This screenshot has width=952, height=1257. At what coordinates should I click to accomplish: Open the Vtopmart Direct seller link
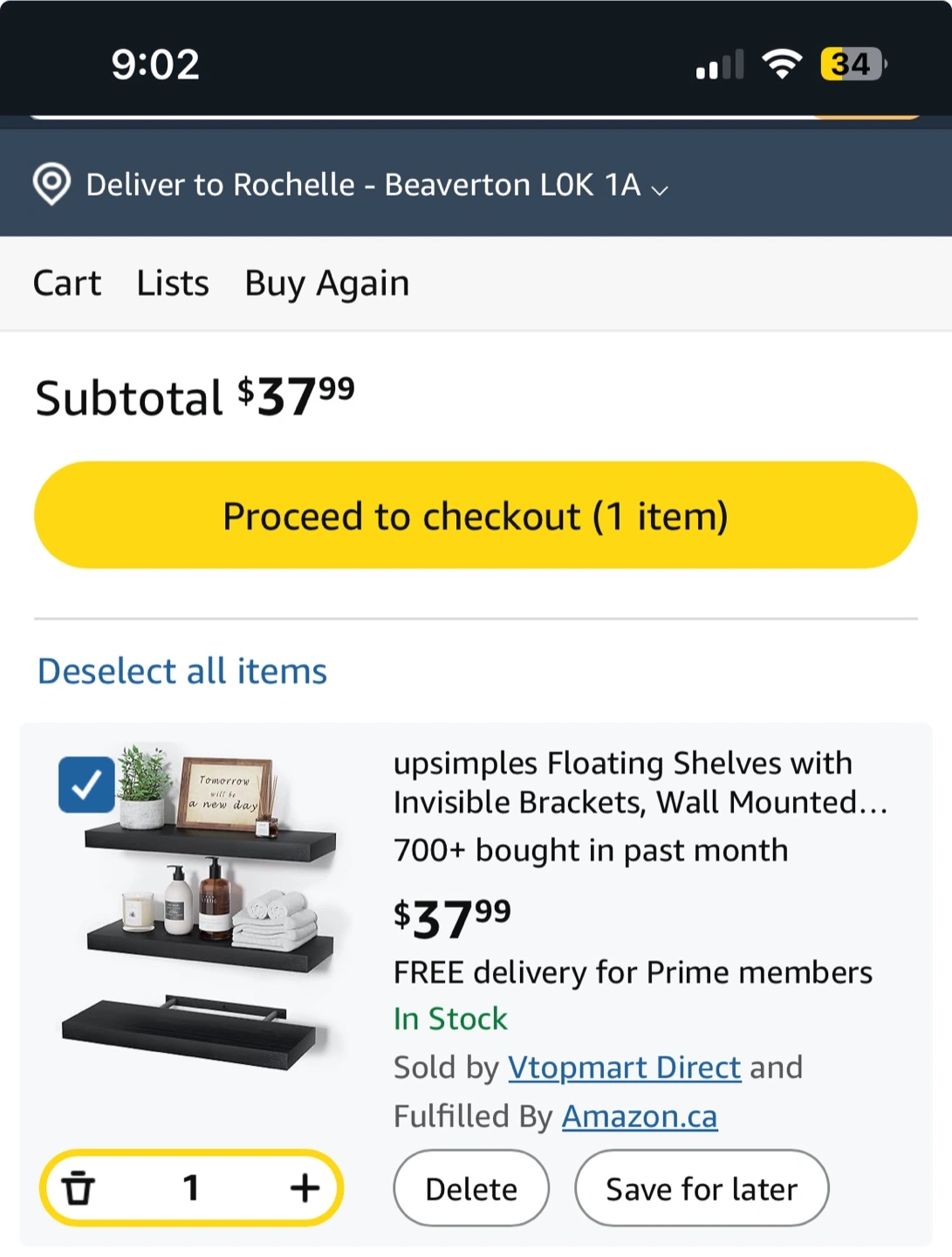[x=625, y=1067]
